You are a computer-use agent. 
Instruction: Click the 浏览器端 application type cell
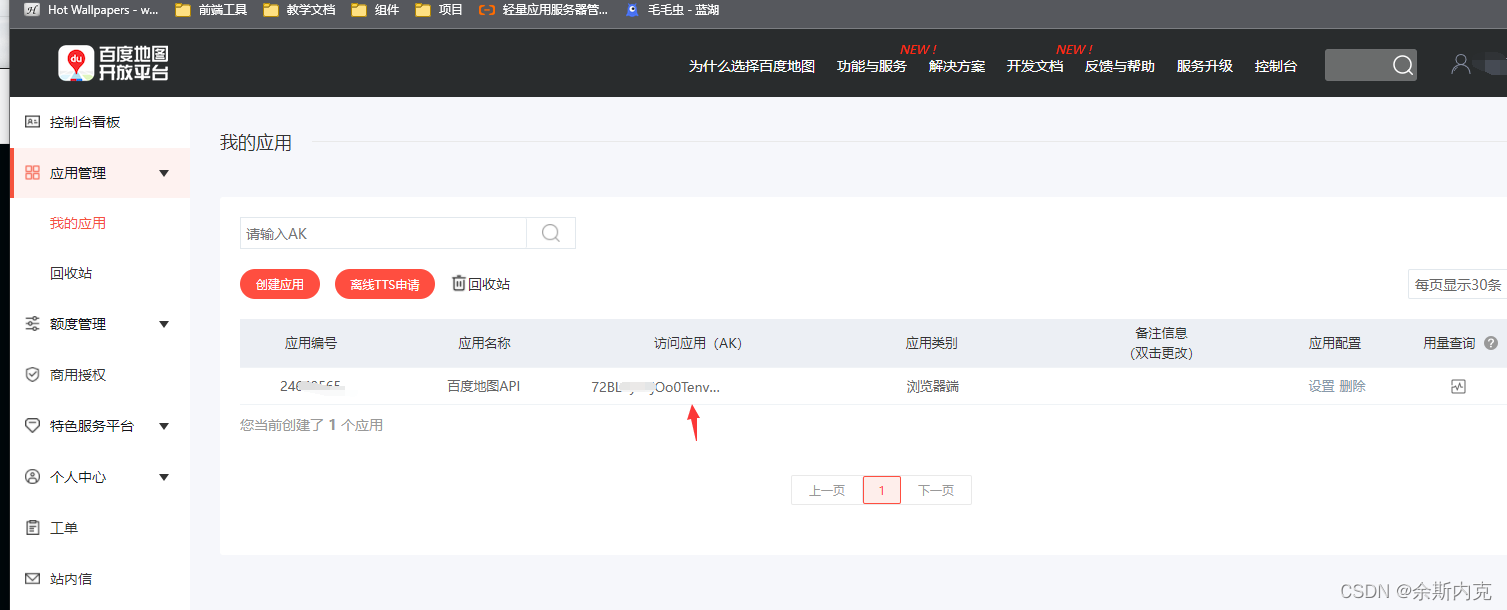[x=932, y=386]
